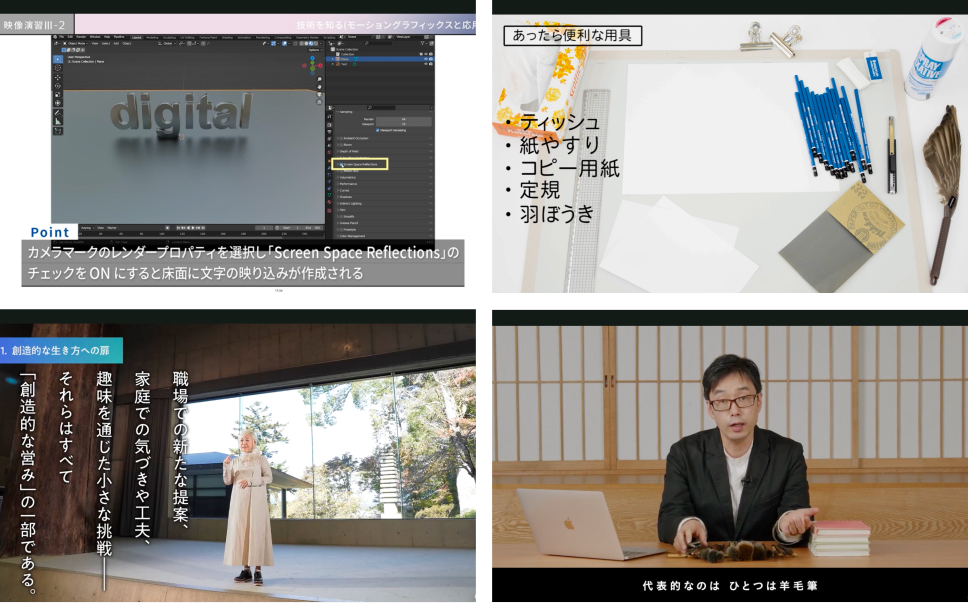Click the Add Cube tool icon
Screen dimensions: 968x603
[x=57, y=131]
